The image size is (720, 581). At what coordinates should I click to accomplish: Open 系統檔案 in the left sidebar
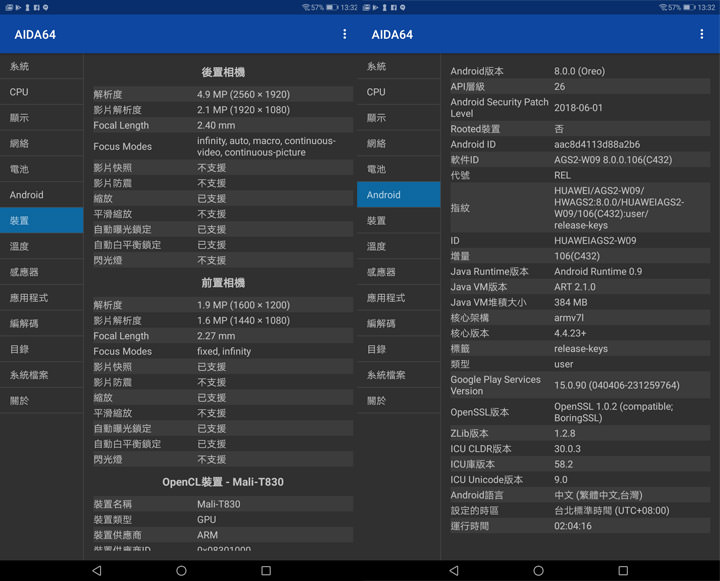41,375
